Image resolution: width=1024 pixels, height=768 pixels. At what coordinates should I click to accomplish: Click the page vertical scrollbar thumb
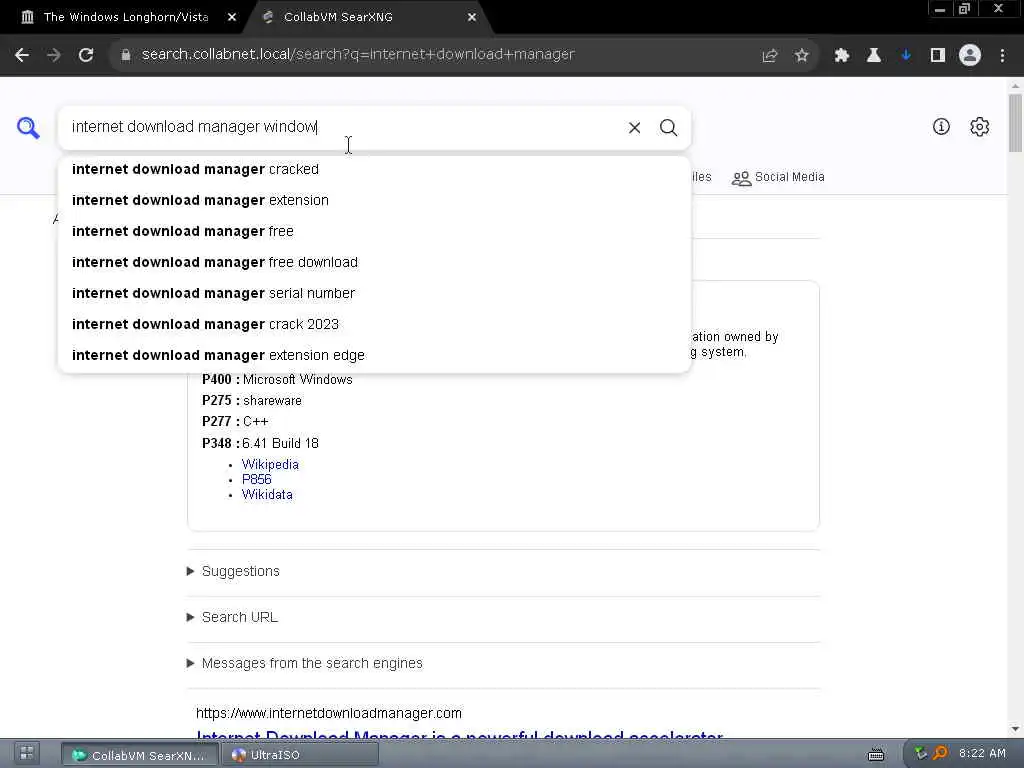[x=1015, y=123]
